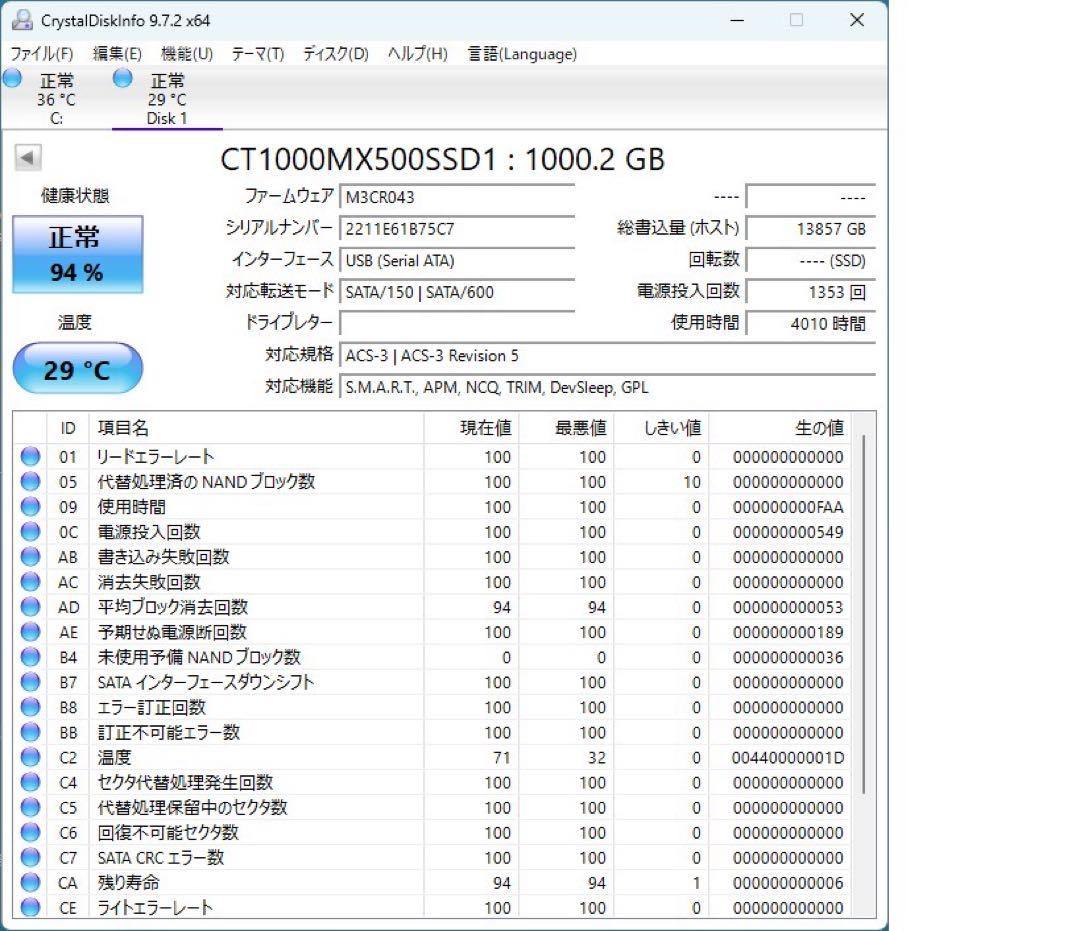
Task: Click the health dot next to 温度 attribute C2
Action: [30, 757]
